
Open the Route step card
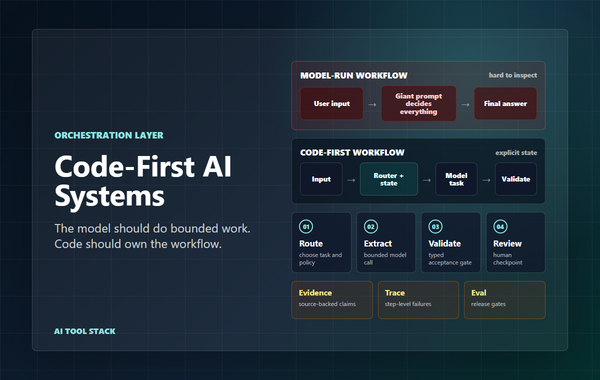click(321, 243)
